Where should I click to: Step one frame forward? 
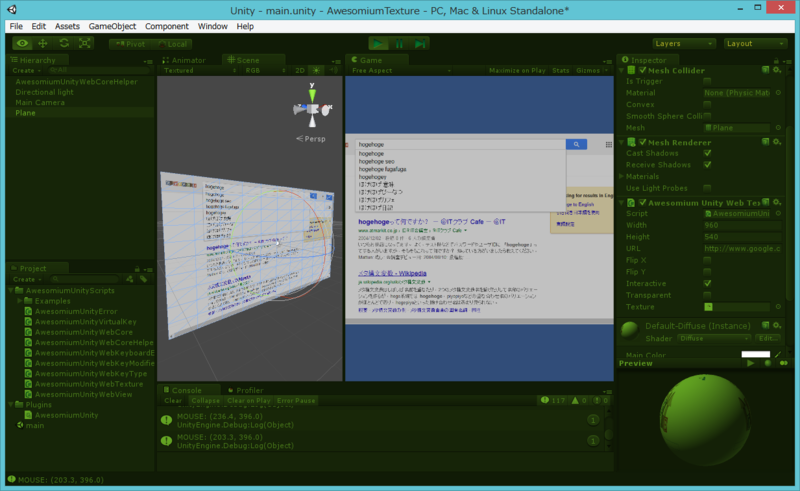tap(420, 44)
